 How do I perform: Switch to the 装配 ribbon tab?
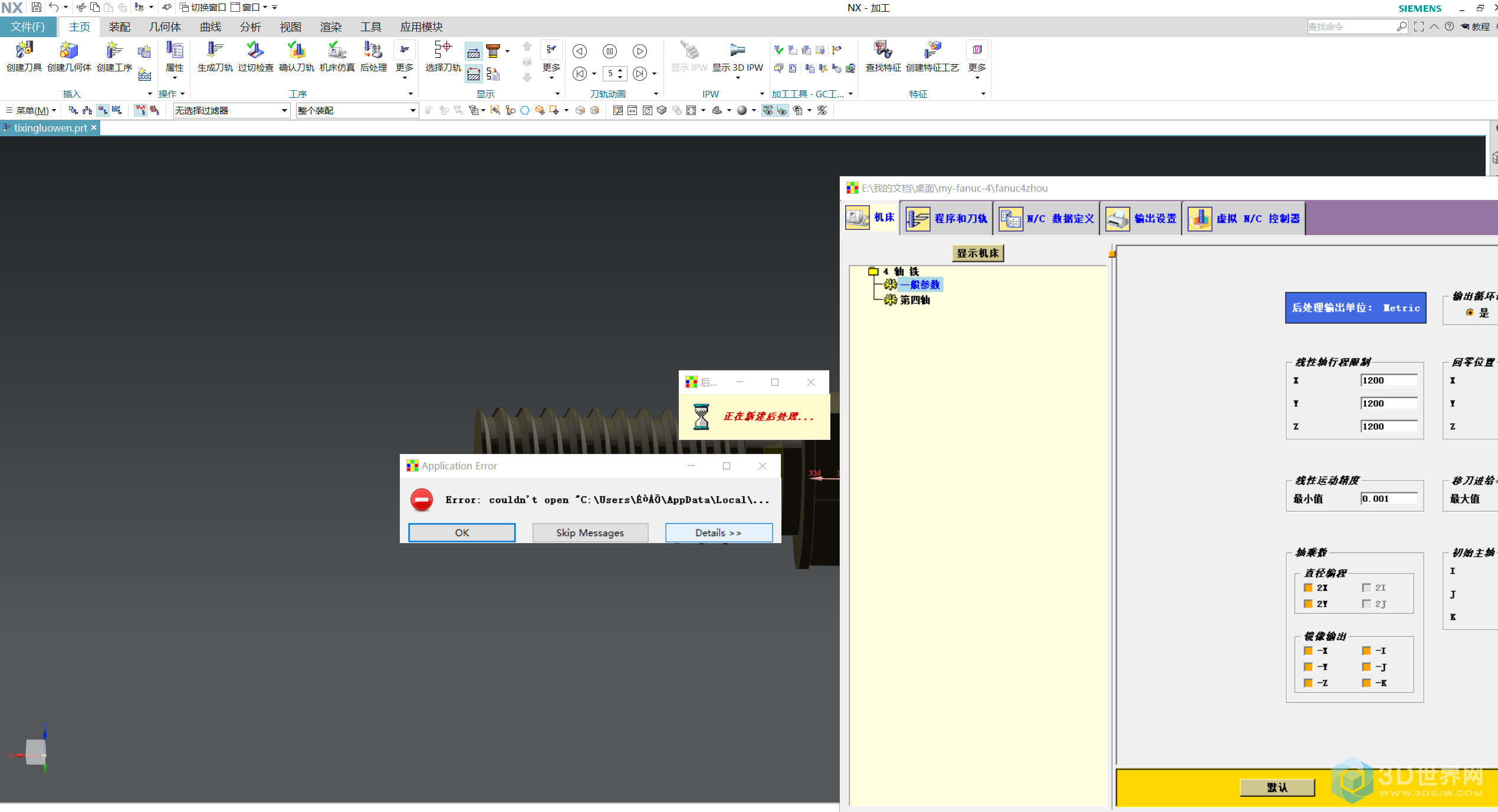[x=119, y=27]
